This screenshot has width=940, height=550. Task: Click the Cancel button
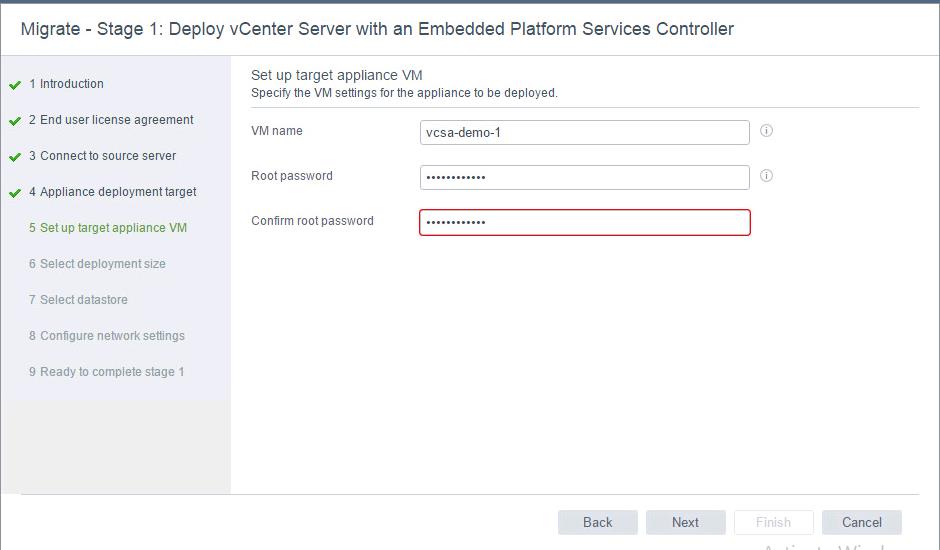pyautogui.click(x=861, y=522)
